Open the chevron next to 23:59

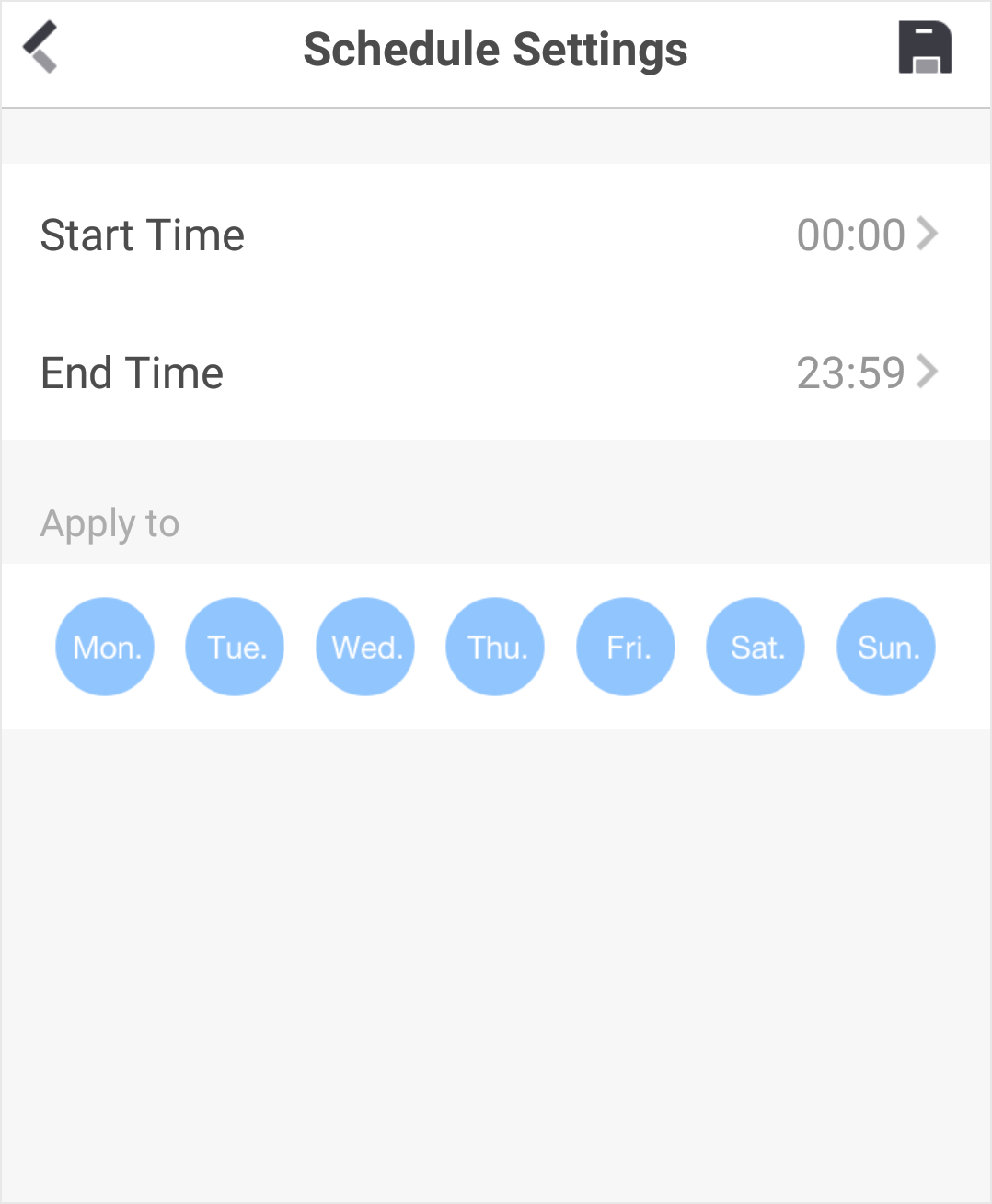(x=928, y=372)
